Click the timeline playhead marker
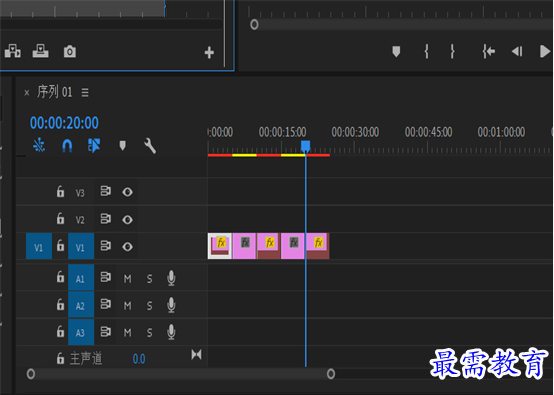This screenshot has height=395, width=554. (306, 146)
